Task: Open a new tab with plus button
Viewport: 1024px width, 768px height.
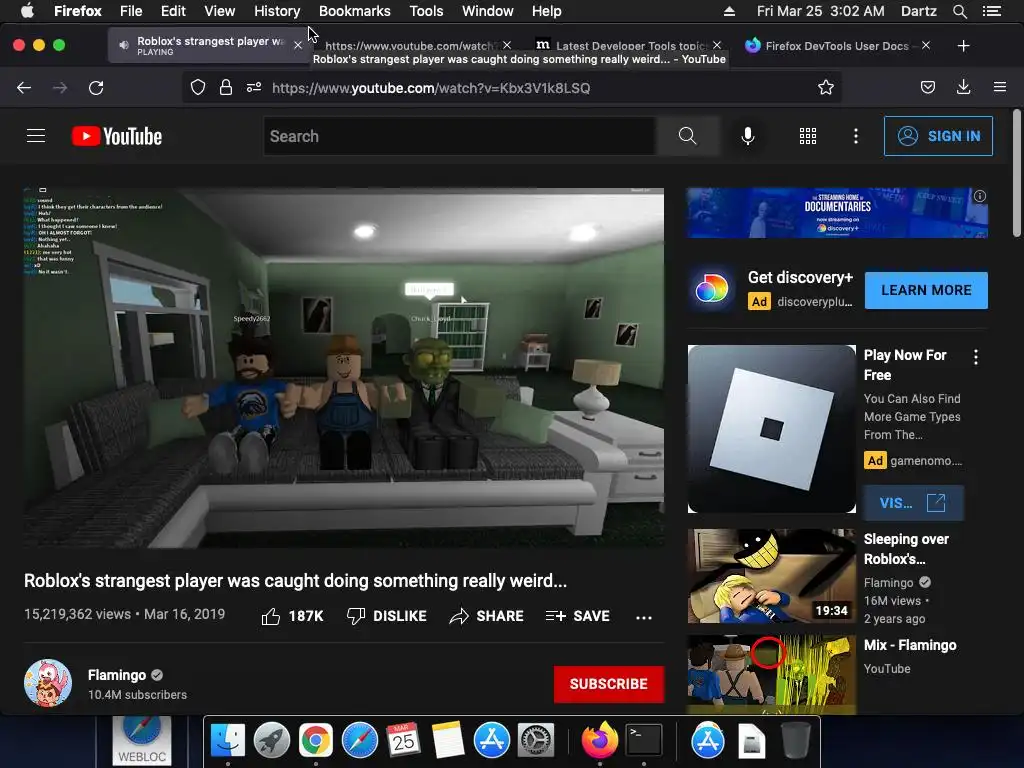Action: (963, 45)
